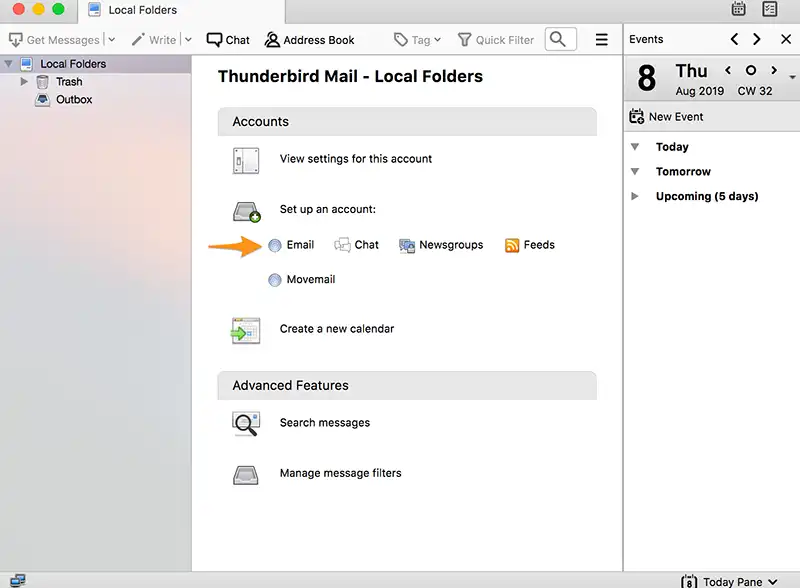Screen dimensions: 800x588
Task: Open Search messages
Action: tap(324, 423)
